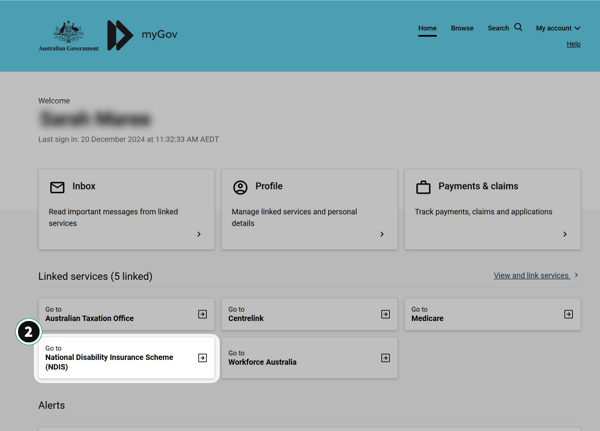Open the Profile card title
This screenshot has width=600, height=431.
pyautogui.click(x=269, y=186)
